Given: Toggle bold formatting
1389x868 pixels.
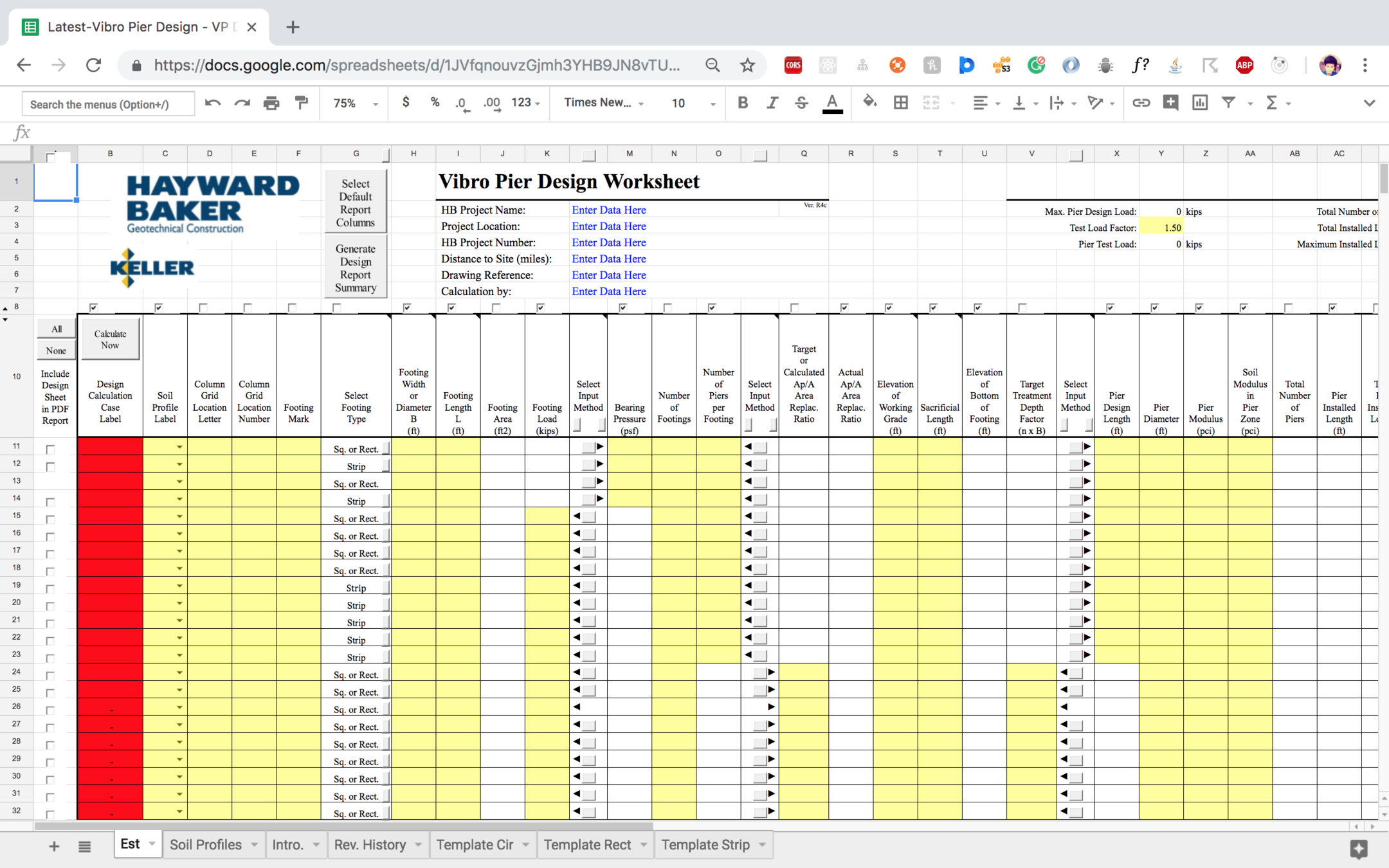Looking at the screenshot, I should pyautogui.click(x=743, y=103).
